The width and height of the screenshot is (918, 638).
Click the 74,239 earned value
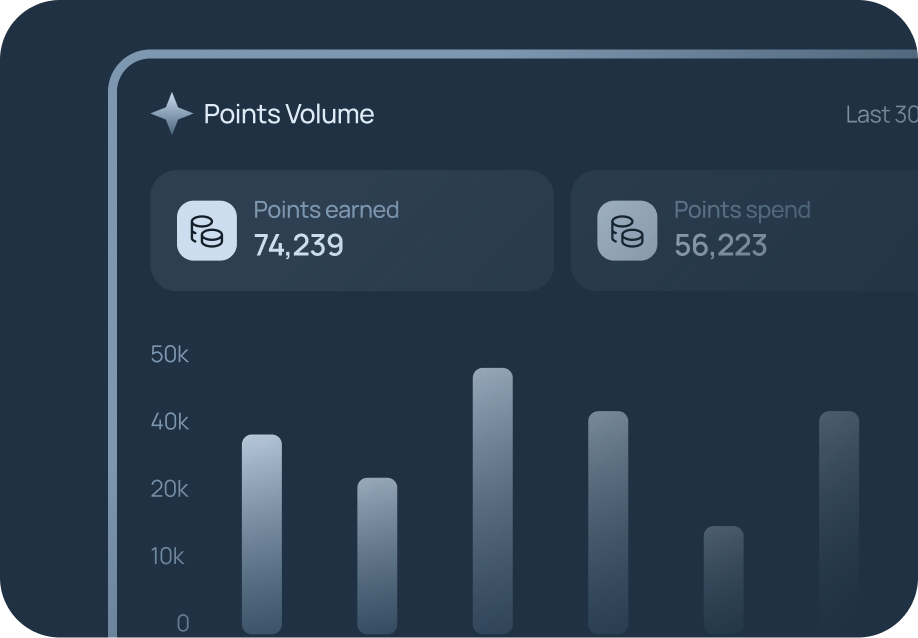[299, 245]
